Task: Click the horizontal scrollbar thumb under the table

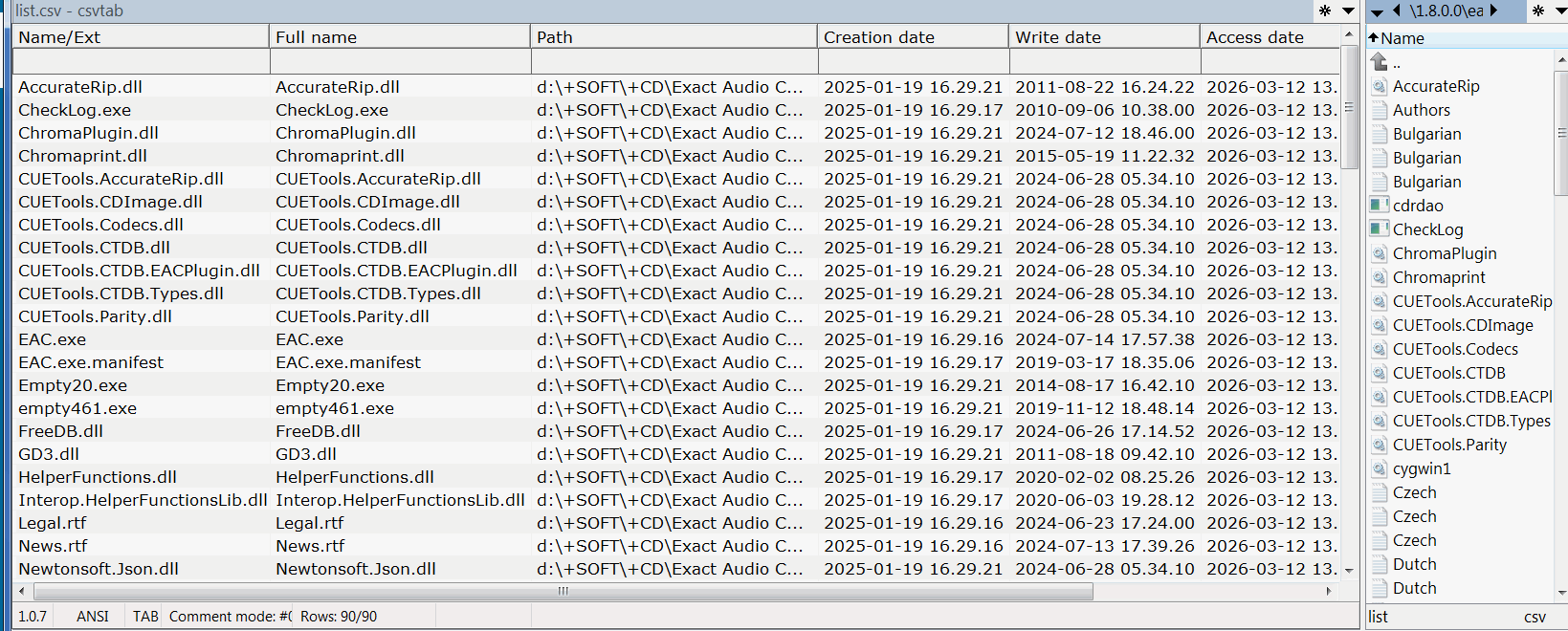Action: (563, 591)
